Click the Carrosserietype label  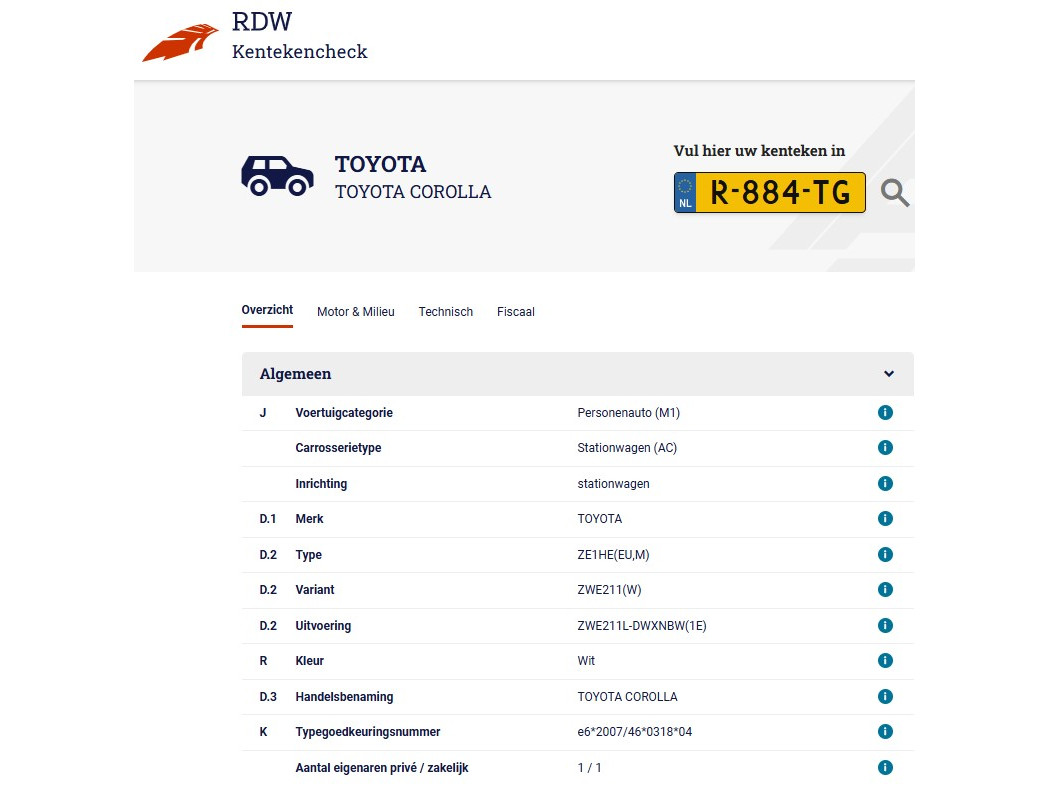click(338, 448)
